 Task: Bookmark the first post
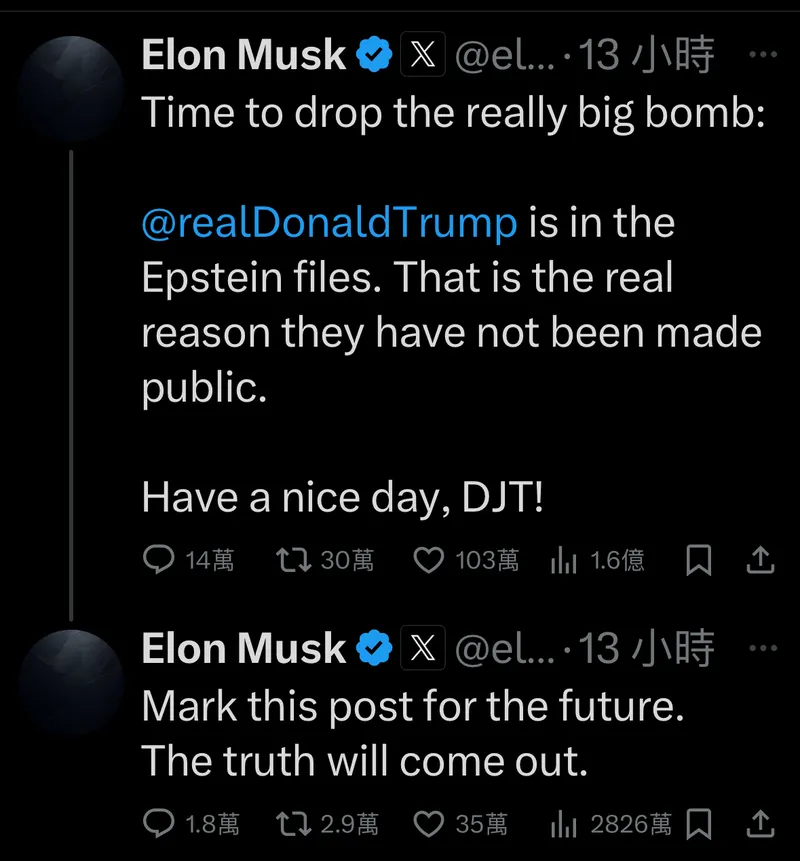700,560
